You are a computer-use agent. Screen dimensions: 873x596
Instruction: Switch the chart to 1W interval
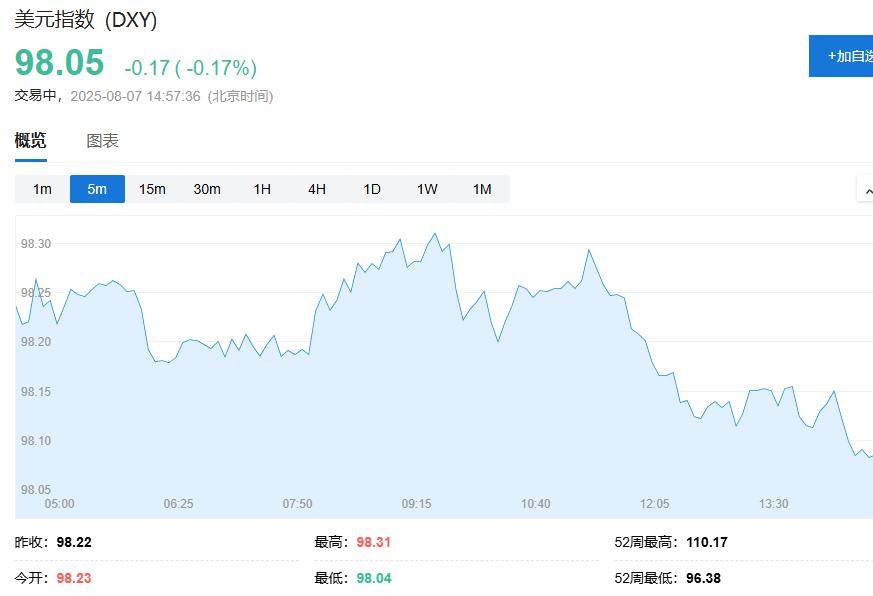[426, 189]
